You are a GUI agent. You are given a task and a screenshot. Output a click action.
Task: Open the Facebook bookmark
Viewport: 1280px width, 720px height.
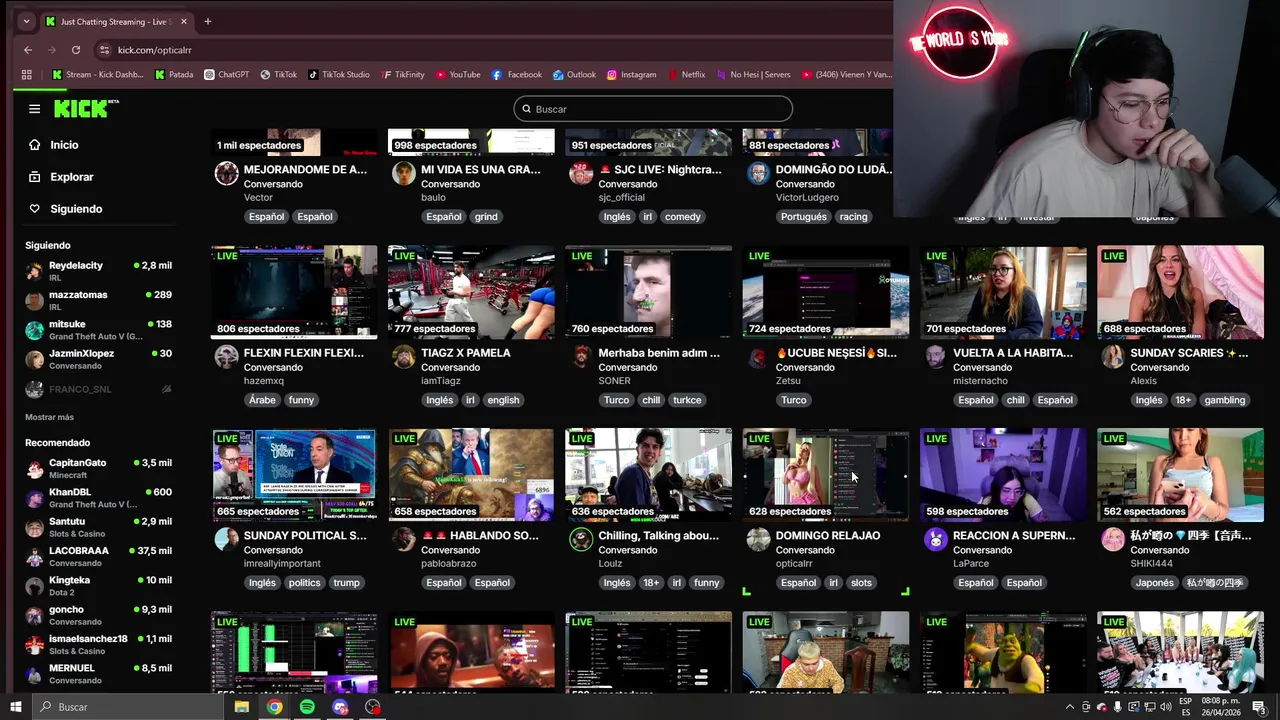(x=517, y=75)
